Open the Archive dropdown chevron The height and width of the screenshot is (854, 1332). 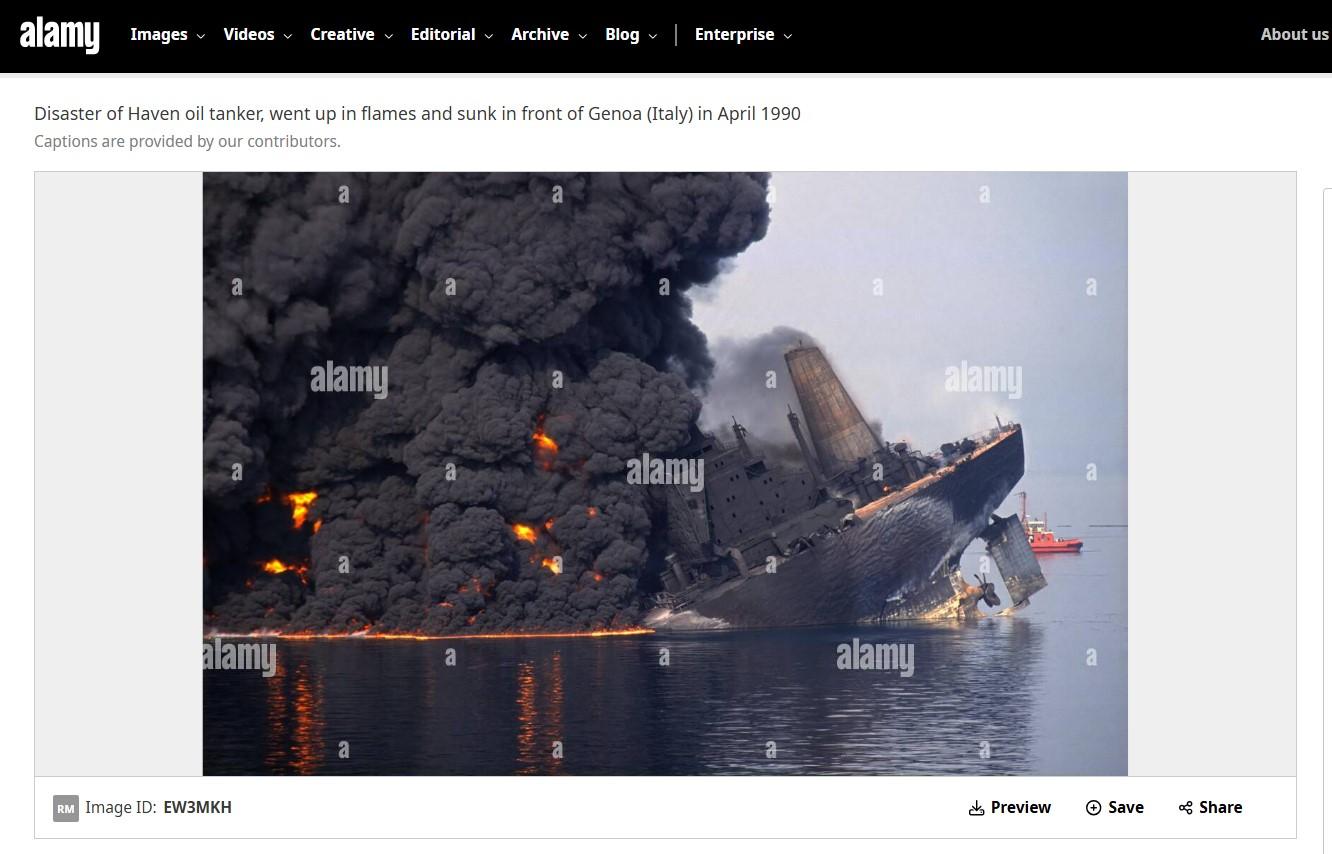point(583,36)
